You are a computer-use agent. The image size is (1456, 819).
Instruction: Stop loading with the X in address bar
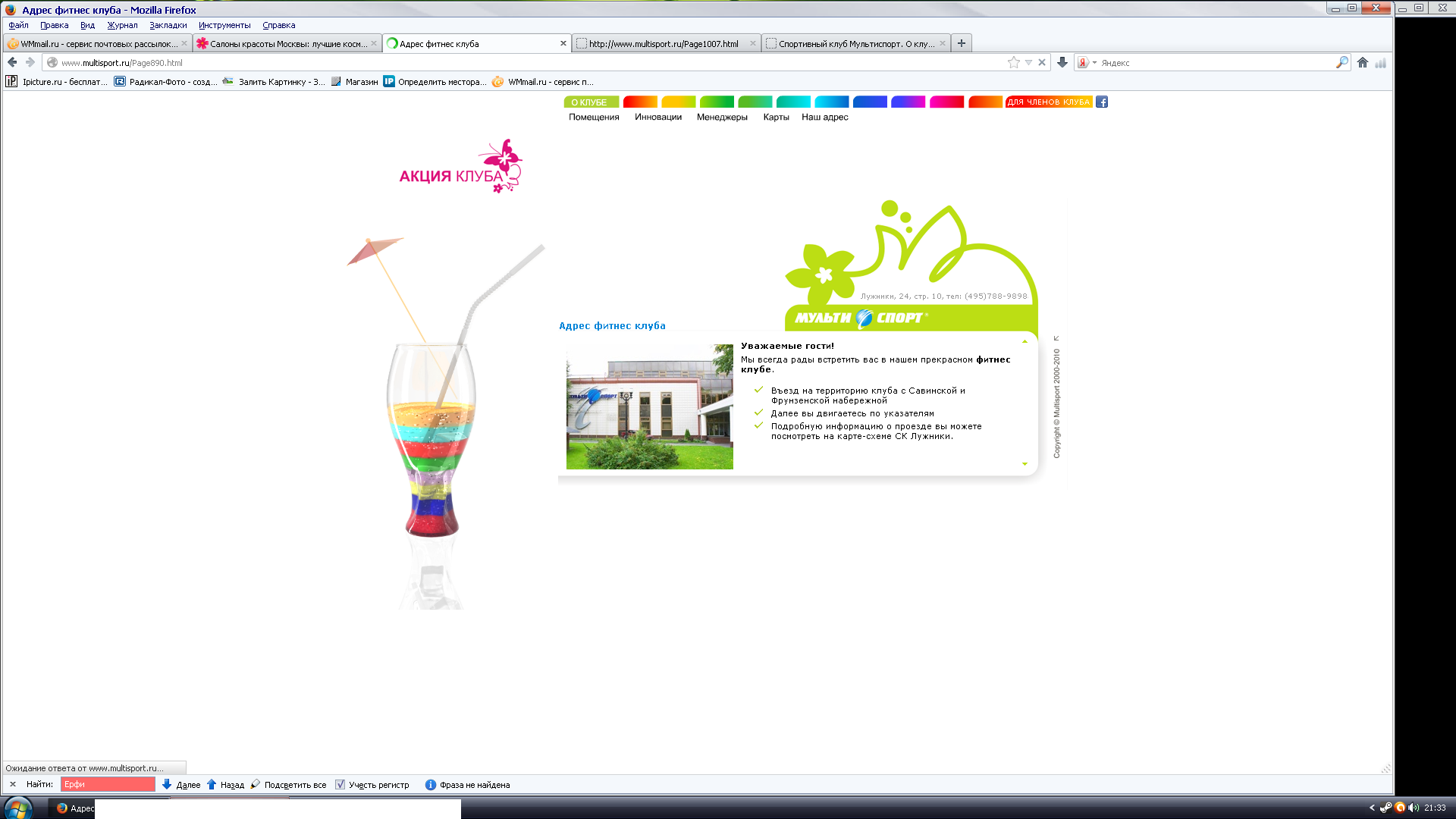(1042, 62)
